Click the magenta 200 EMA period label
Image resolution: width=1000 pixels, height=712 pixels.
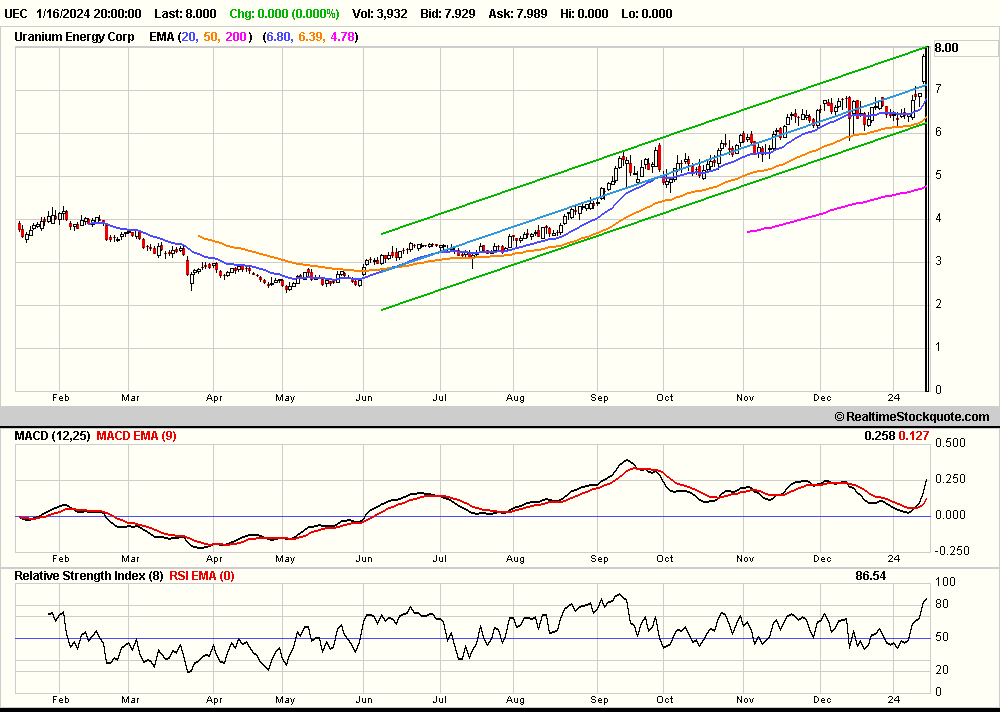pyautogui.click(x=235, y=37)
